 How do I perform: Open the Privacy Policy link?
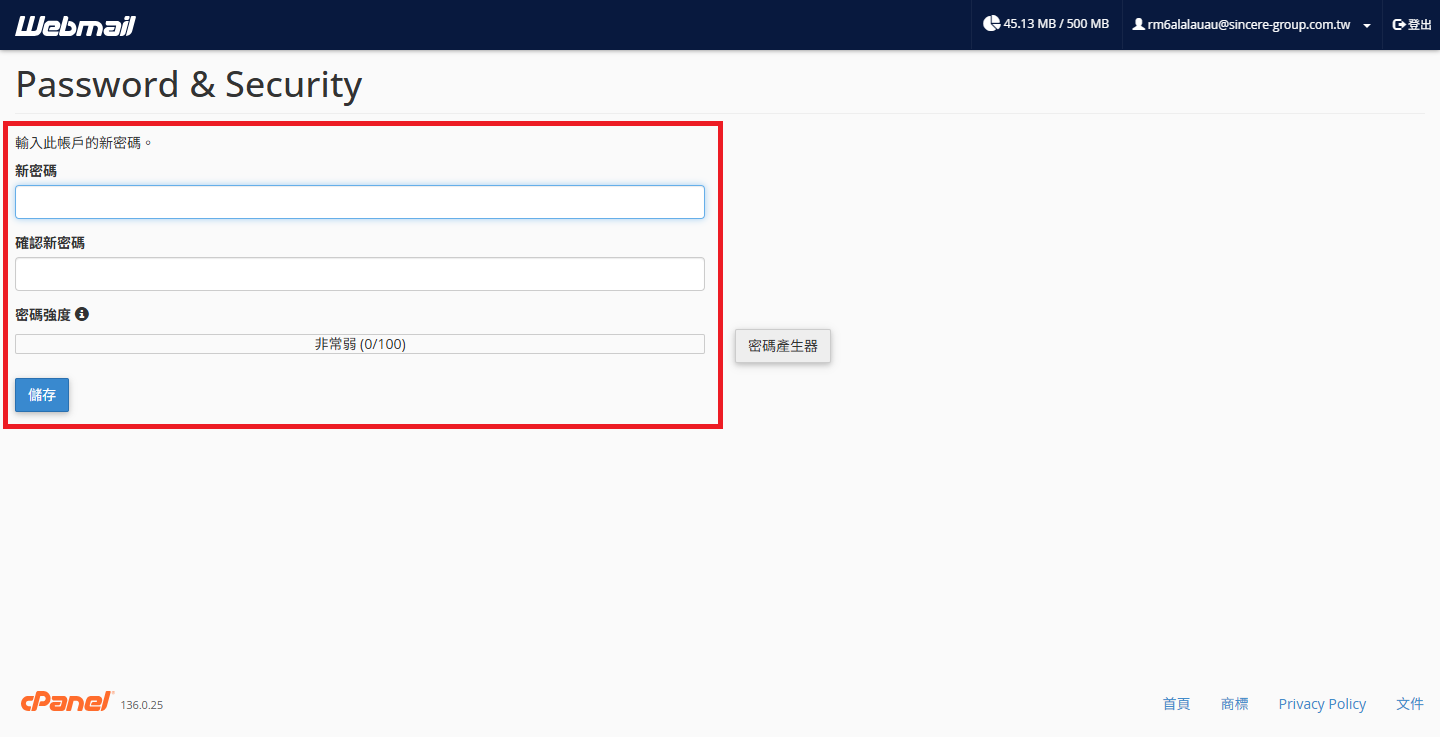click(1322, 704)
